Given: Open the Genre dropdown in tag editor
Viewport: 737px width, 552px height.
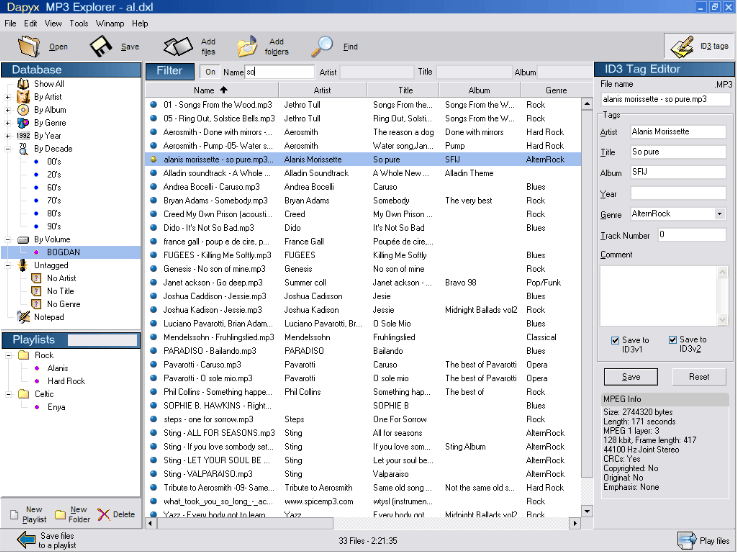Looking at the screenshot, I should [720, 213].
